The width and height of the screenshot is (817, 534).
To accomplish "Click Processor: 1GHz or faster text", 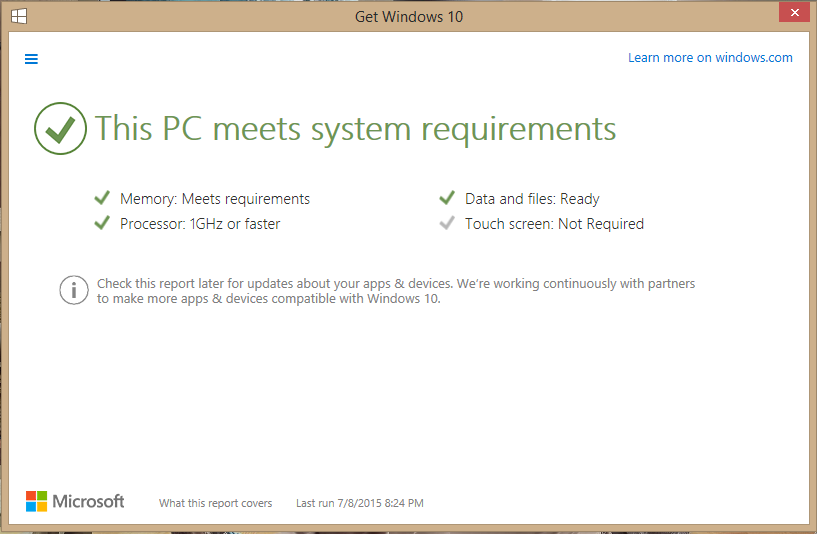I will click(x=200, y=224).
